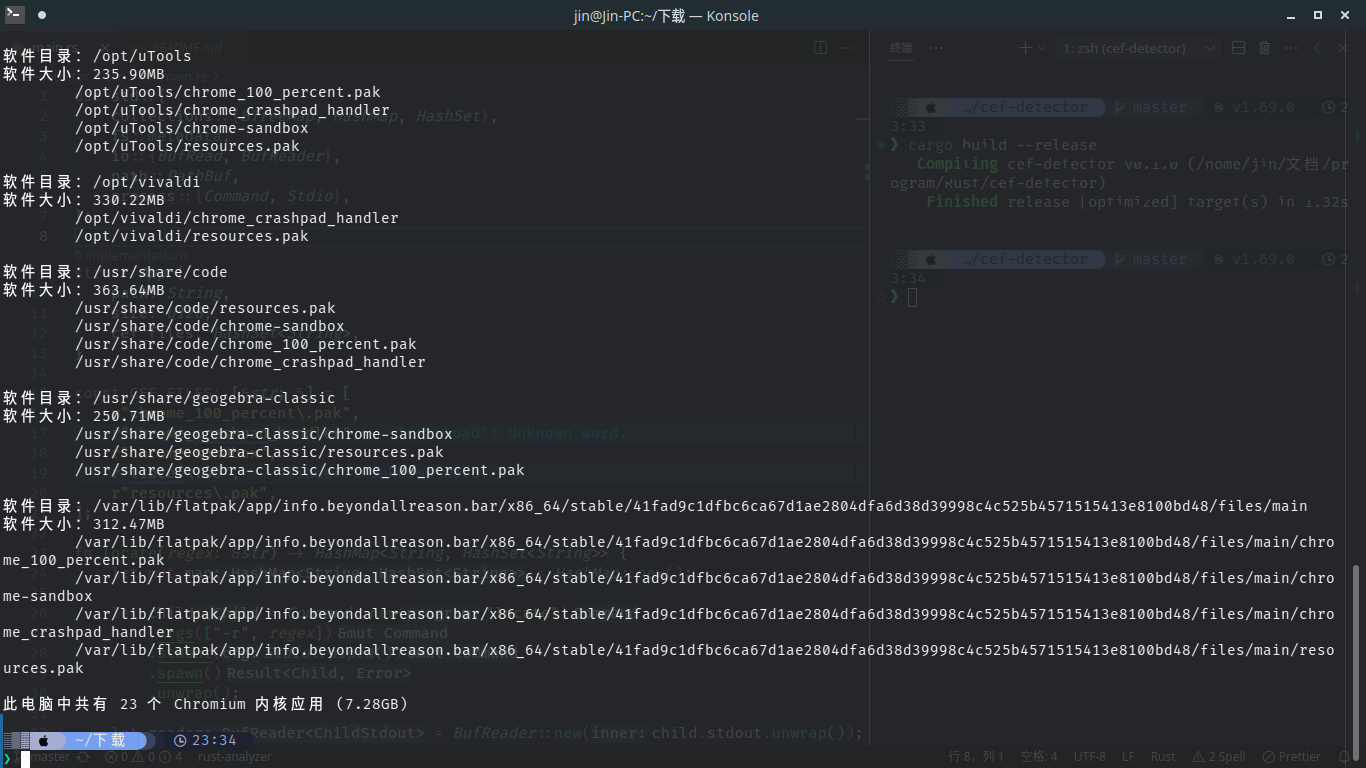Click the LF line ending status item

coord(1128,757)
